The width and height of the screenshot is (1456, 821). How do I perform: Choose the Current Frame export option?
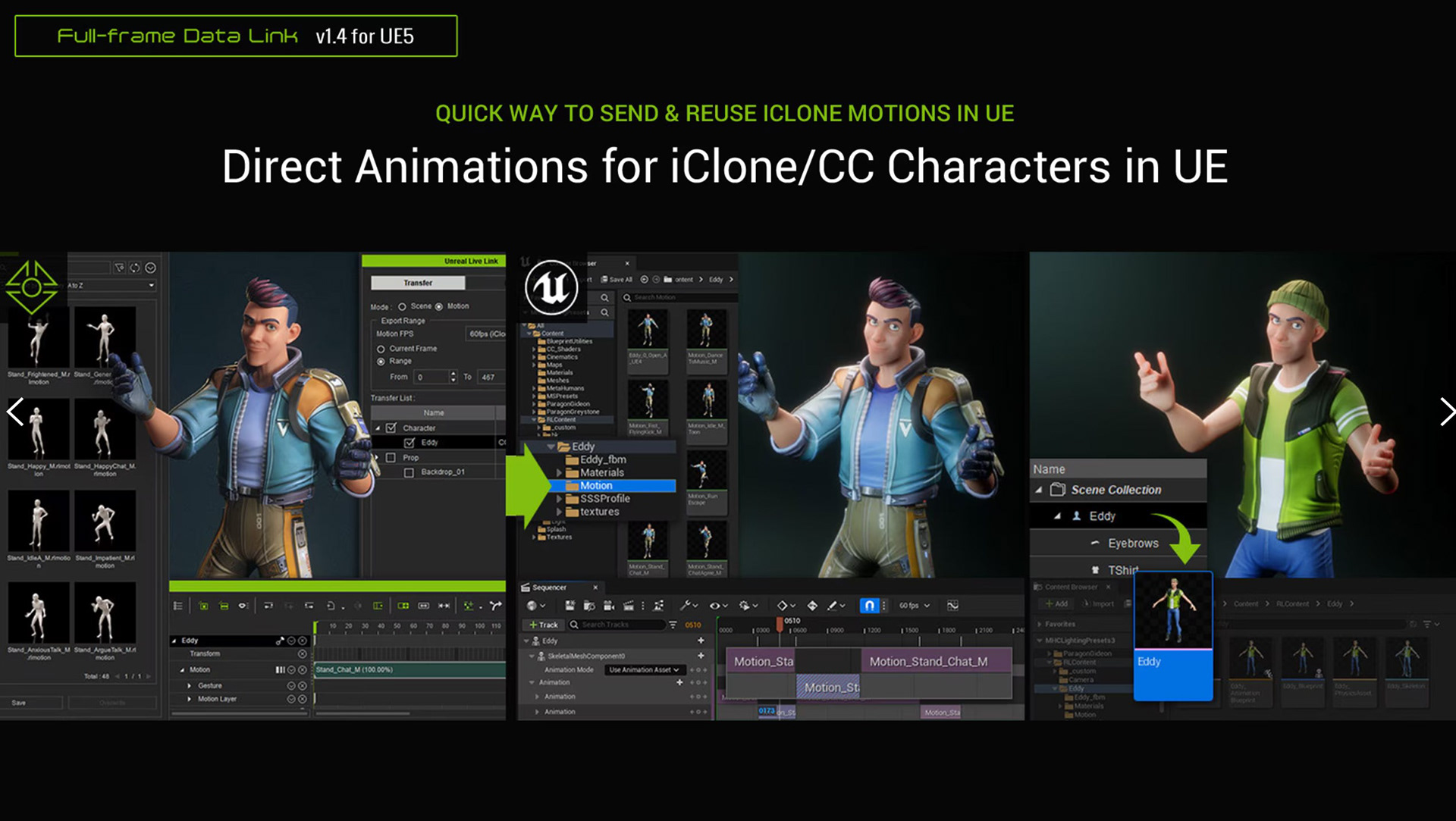[x=381, y=349]
